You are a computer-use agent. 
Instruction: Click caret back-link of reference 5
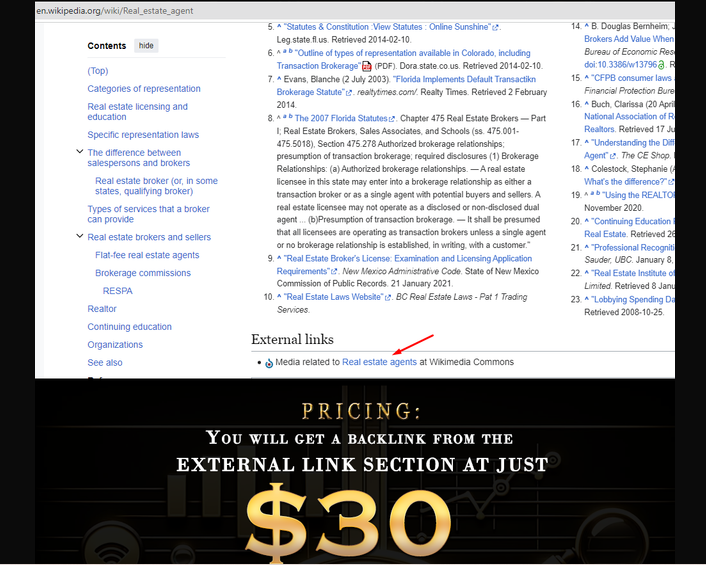(279, 27)
